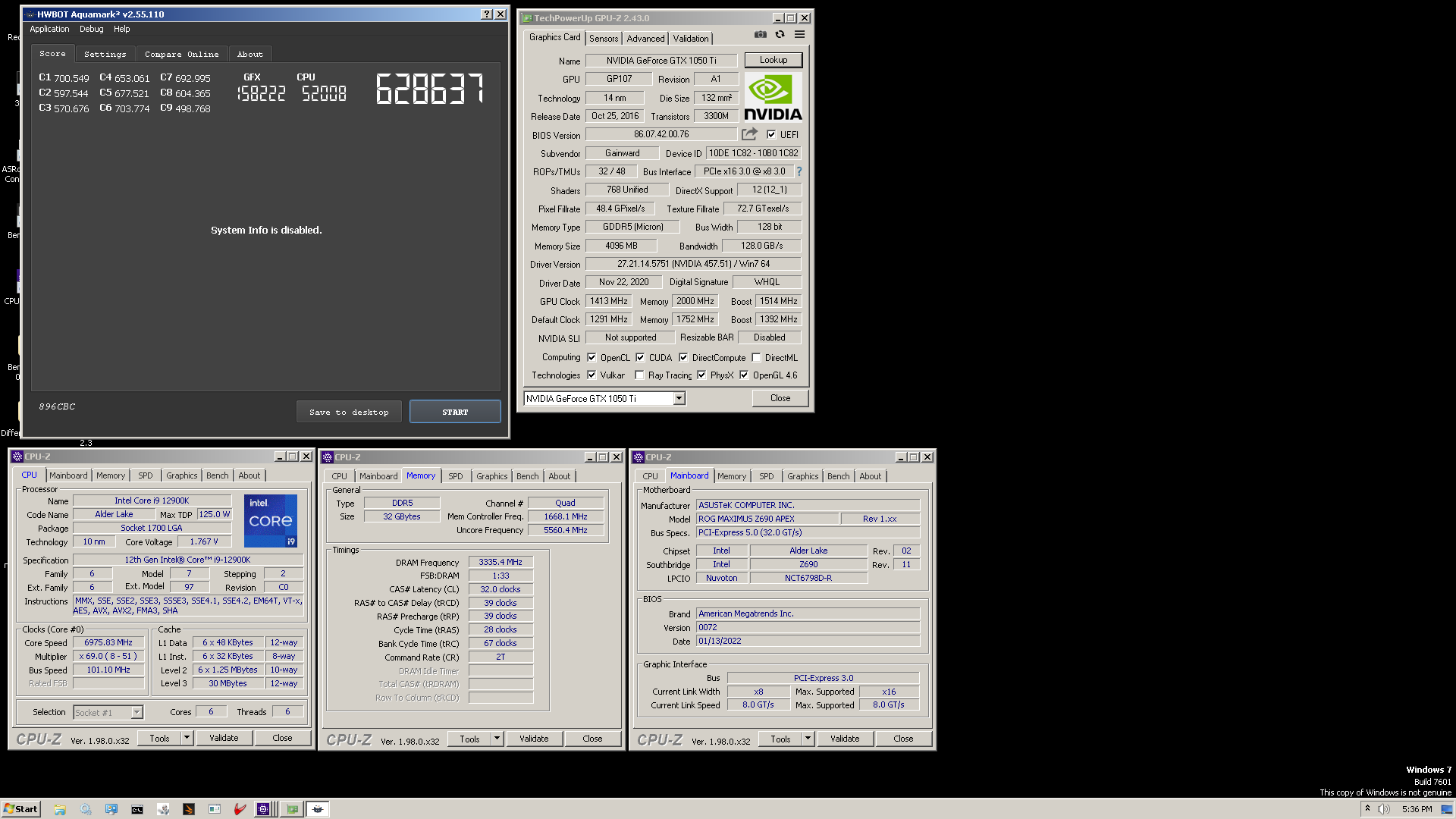Open the GPU-Z Validation tab
The image size is (1456, 819).
(691, 39)
